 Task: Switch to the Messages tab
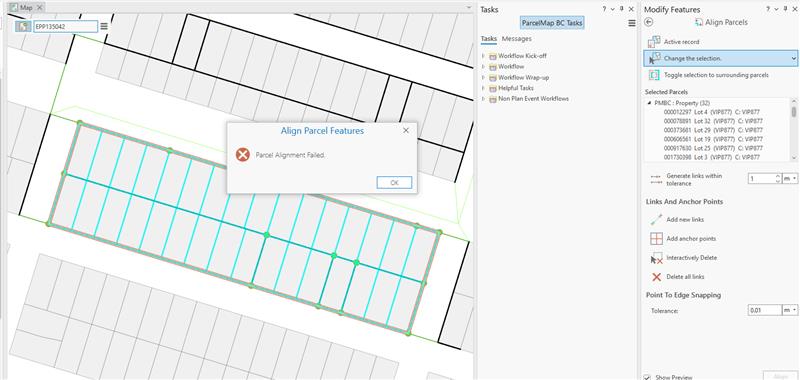pyautogui.click(x=516, y=39)
